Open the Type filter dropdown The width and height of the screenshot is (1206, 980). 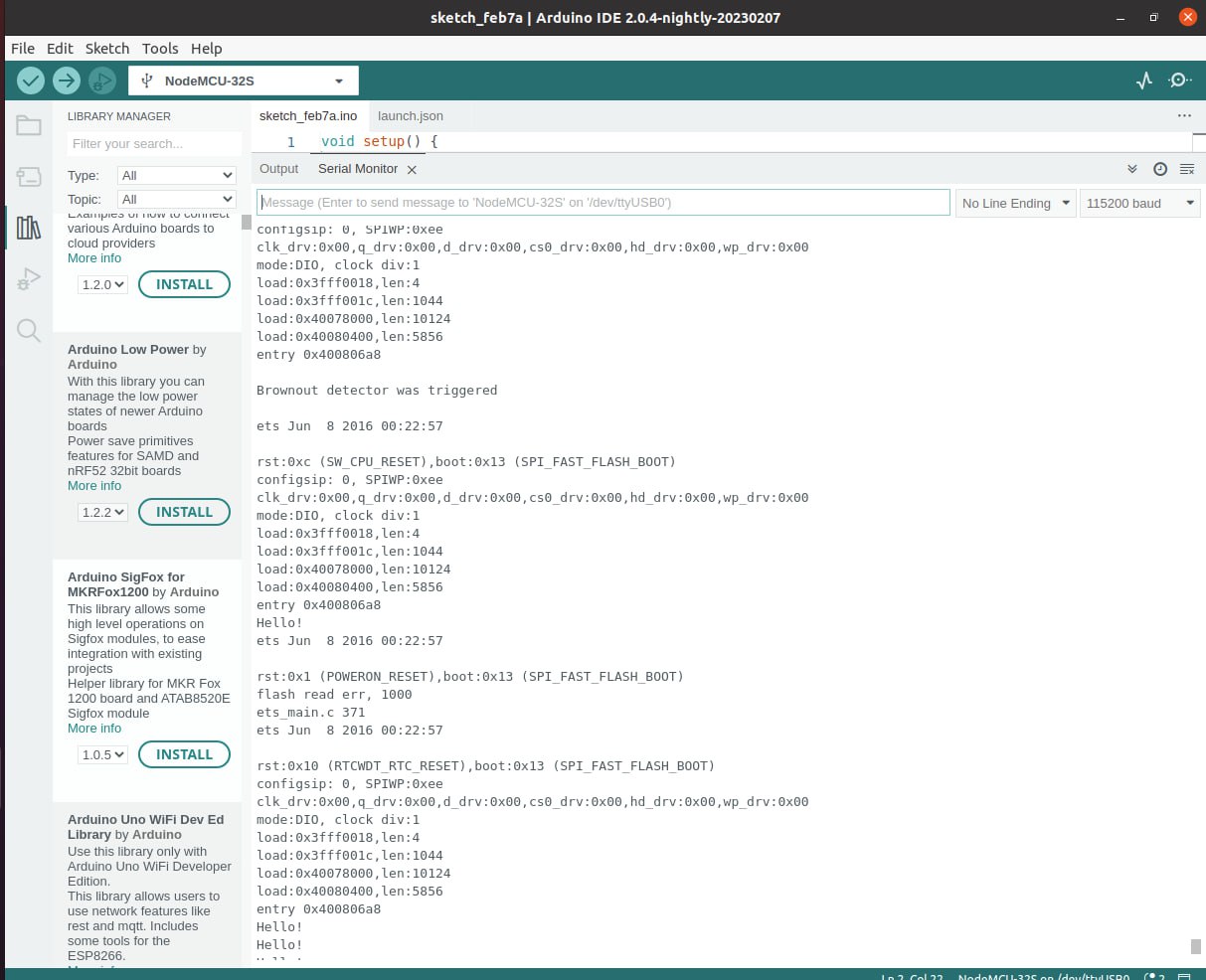click(176, 175)
